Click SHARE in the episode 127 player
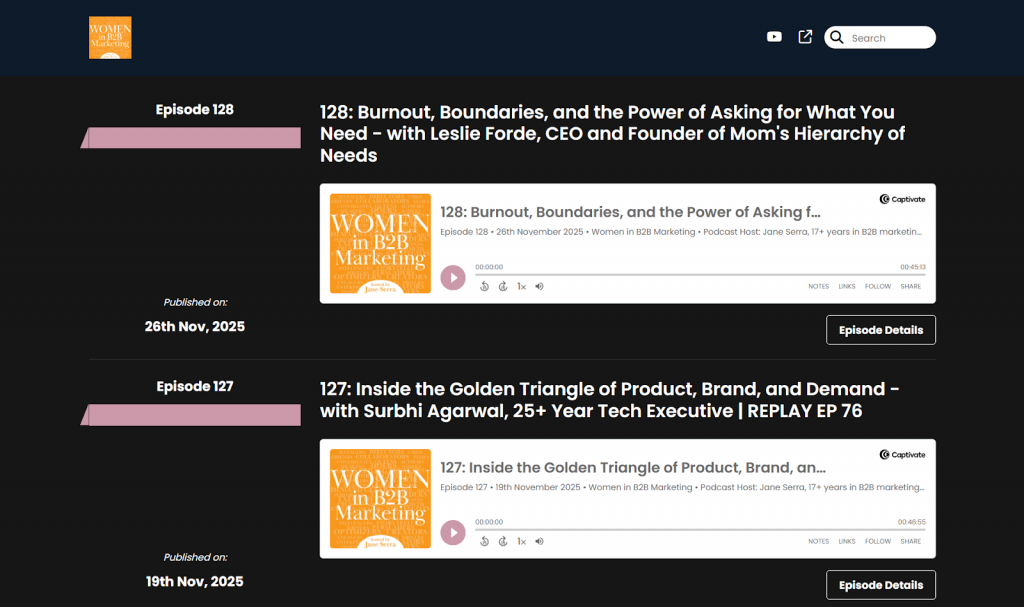The height and width of the screenshot is (607, 1024). tap(910, 541)
